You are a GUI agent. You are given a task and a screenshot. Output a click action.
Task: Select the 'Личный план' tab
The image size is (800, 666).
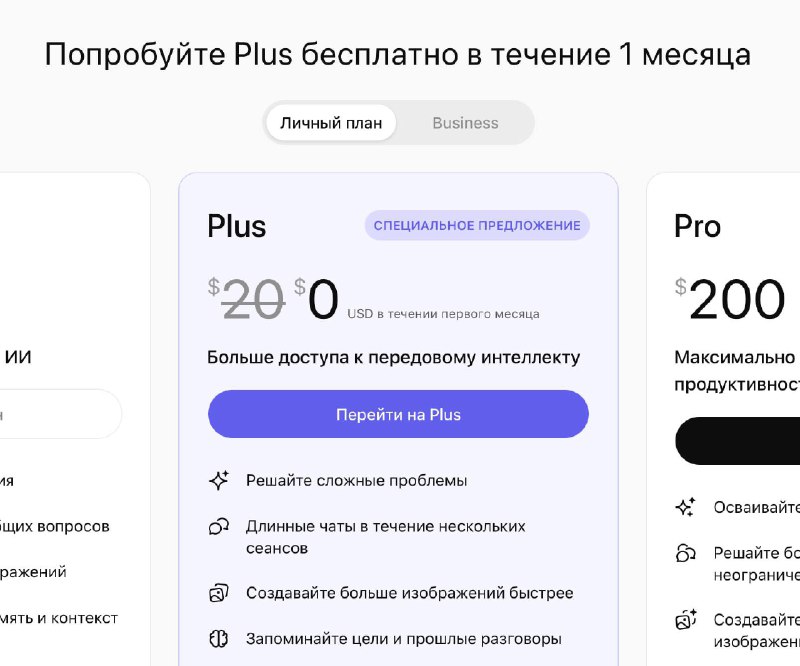[330, 122]
